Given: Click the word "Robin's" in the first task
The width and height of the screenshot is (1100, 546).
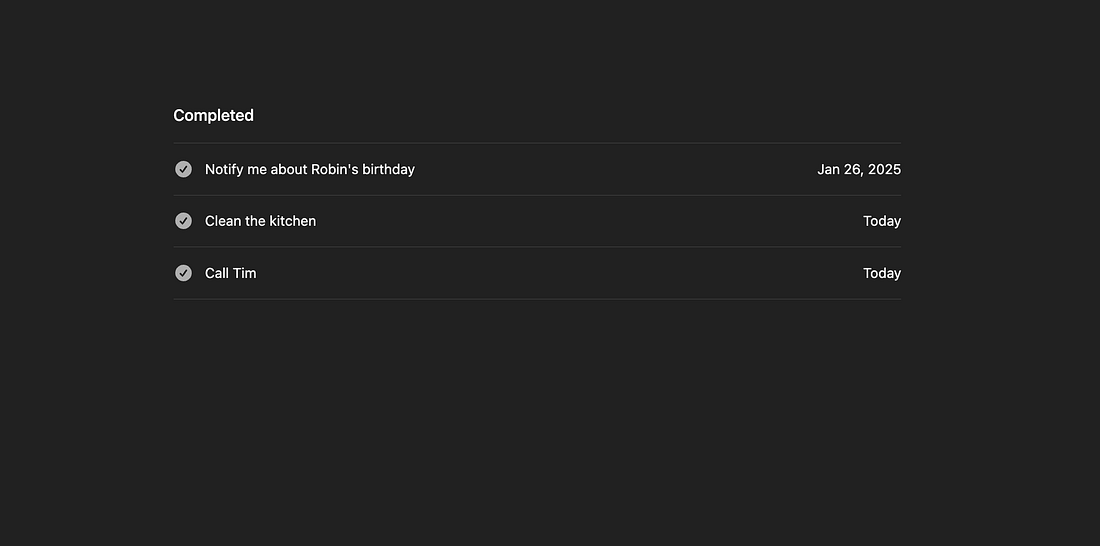Looking at the screenshot, I should click(x=334, y=169).
